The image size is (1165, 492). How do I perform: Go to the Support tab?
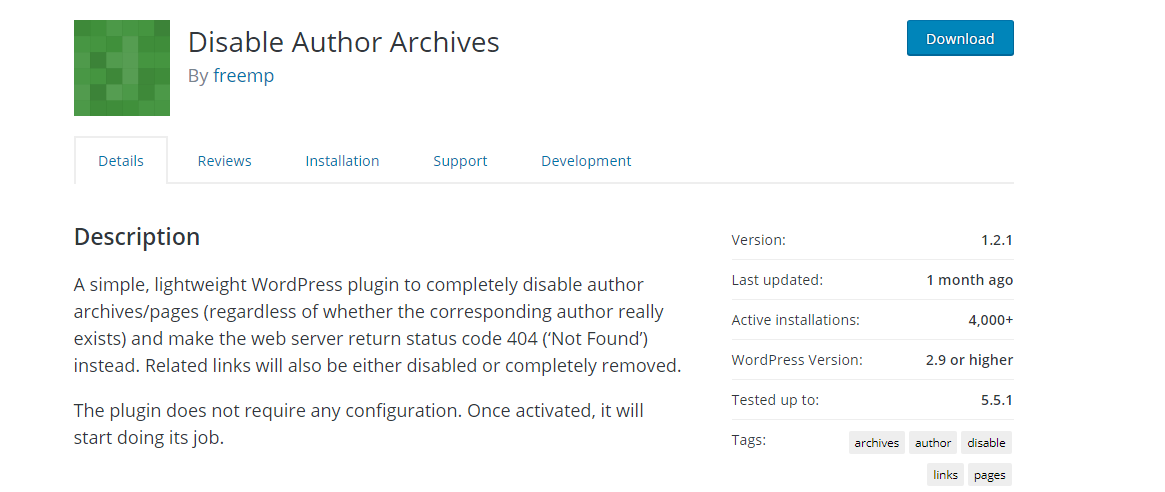point(460,161)
